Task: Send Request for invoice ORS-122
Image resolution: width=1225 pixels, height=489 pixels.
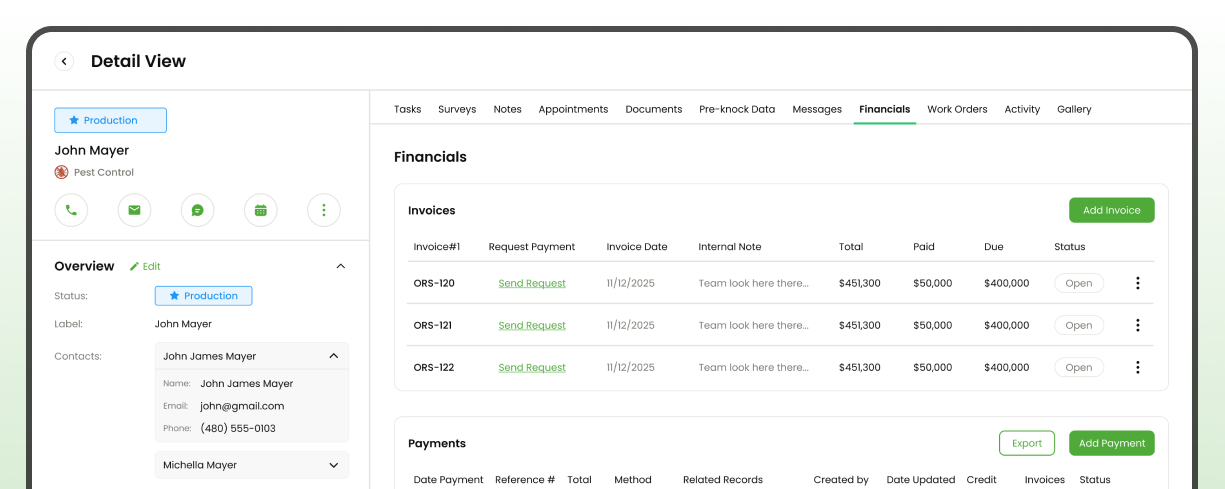Action: (532, 367)
